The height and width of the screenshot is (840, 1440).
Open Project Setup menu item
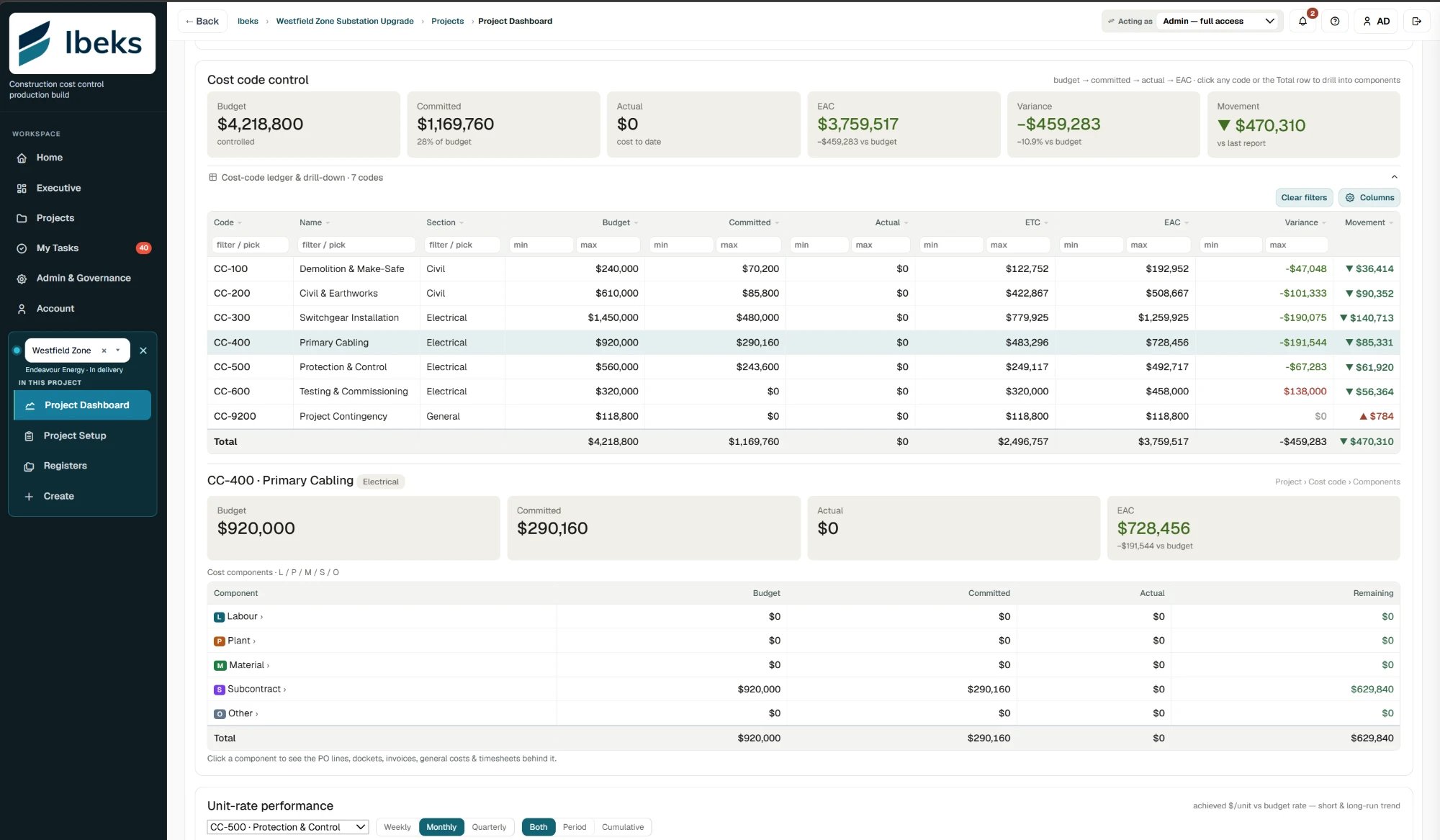tap(75, 436)
